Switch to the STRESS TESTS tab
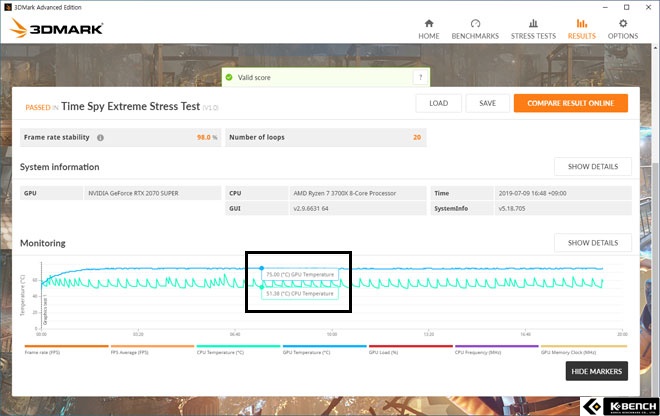This screenshot has width=660, height=416. [x=533, y=29]
